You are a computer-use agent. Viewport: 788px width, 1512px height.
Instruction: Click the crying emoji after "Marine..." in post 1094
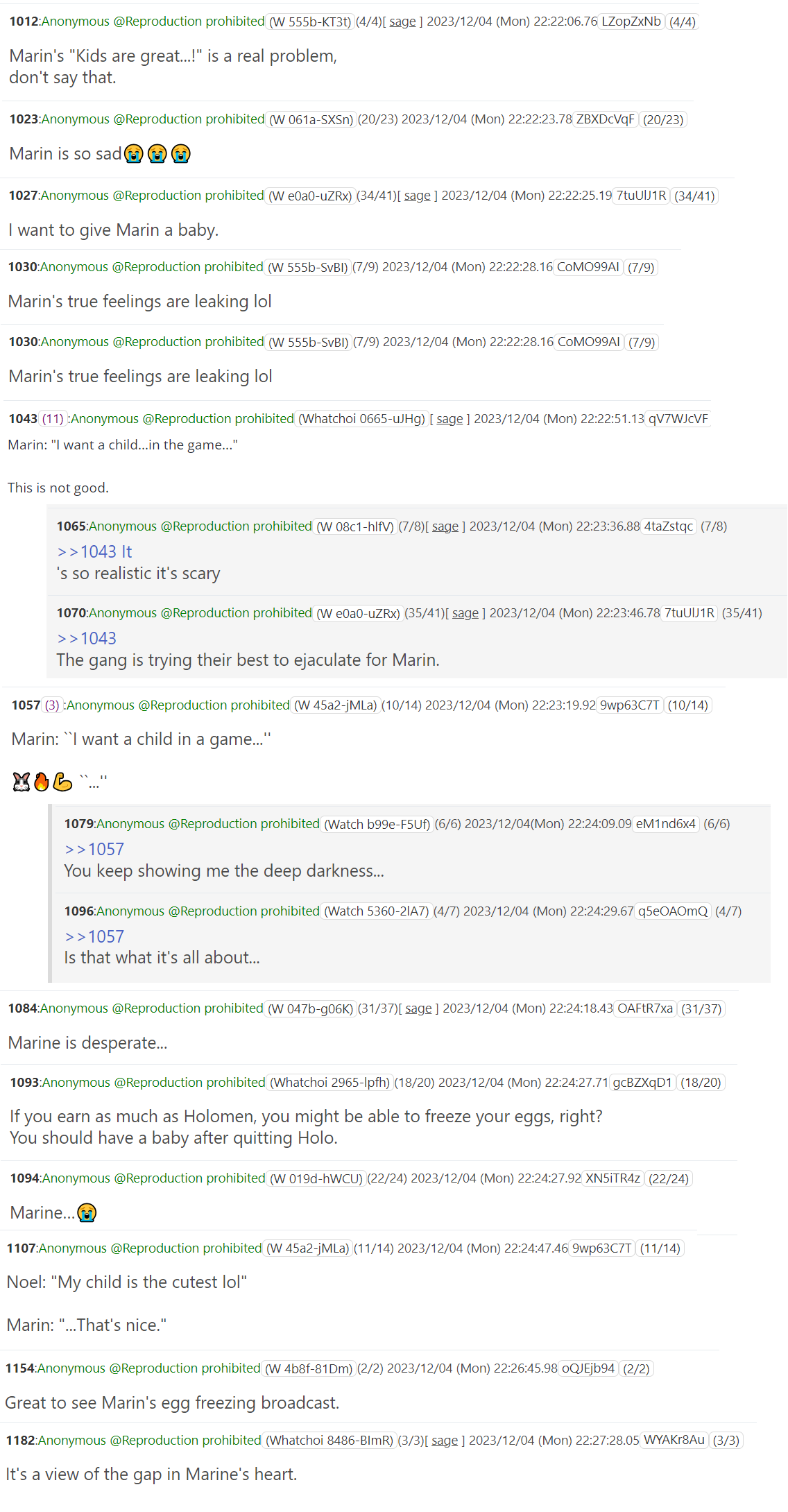(87, 1213)
